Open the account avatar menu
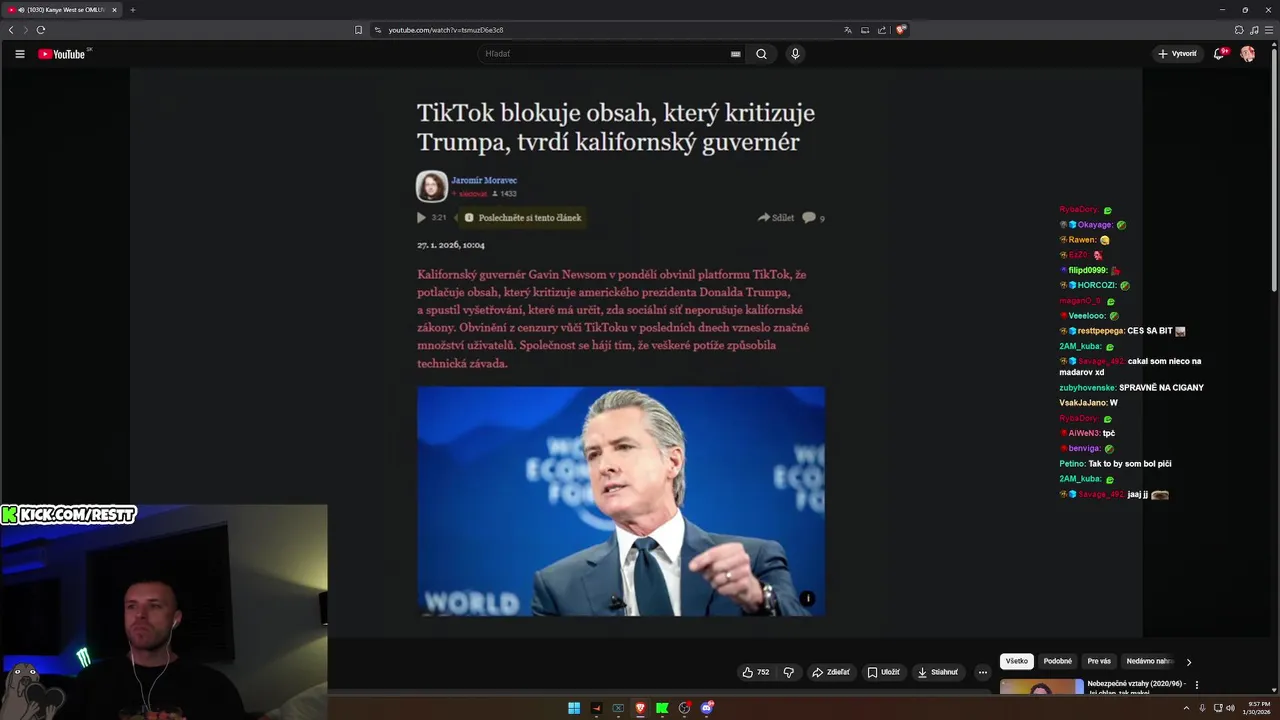 [1247, 54]
